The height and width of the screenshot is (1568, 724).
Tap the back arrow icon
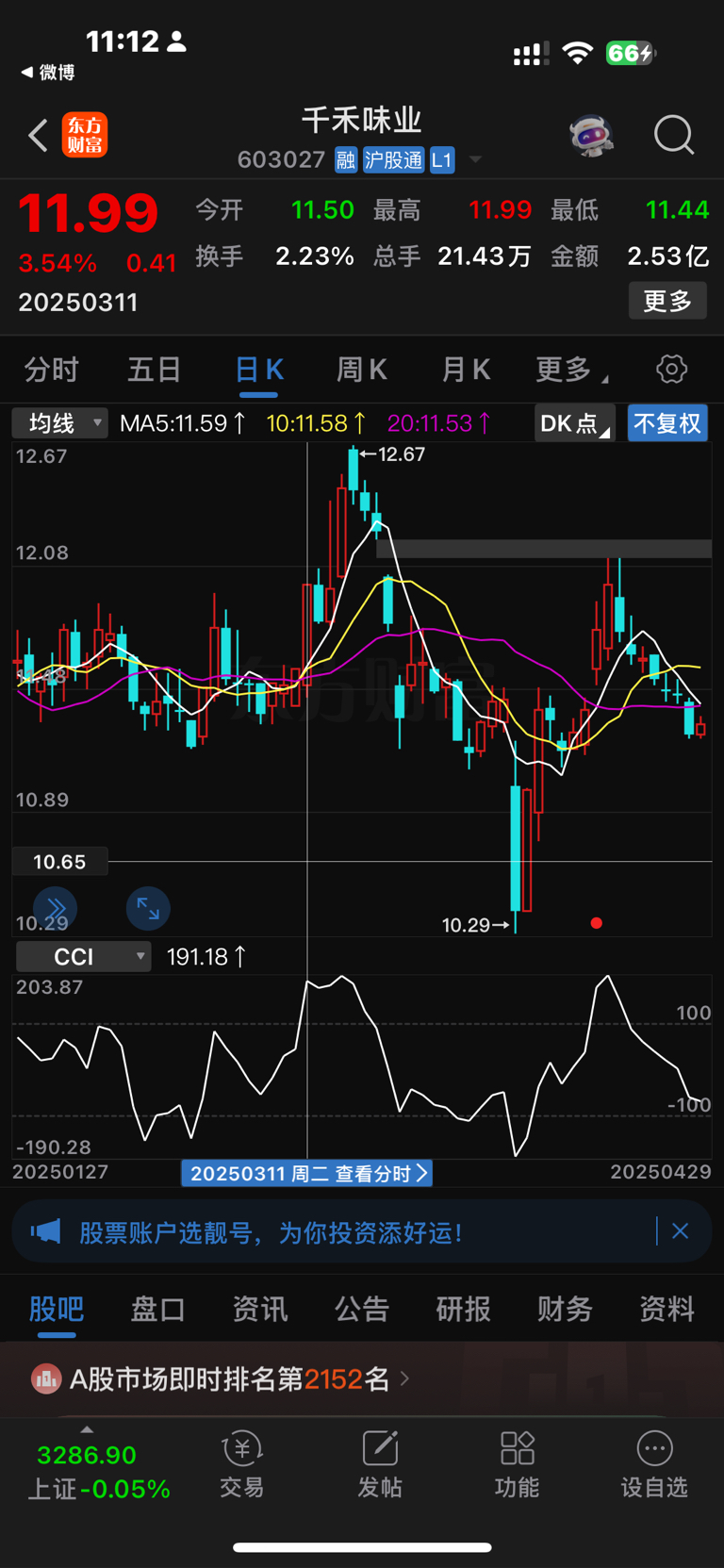click(x=38, y=136)
